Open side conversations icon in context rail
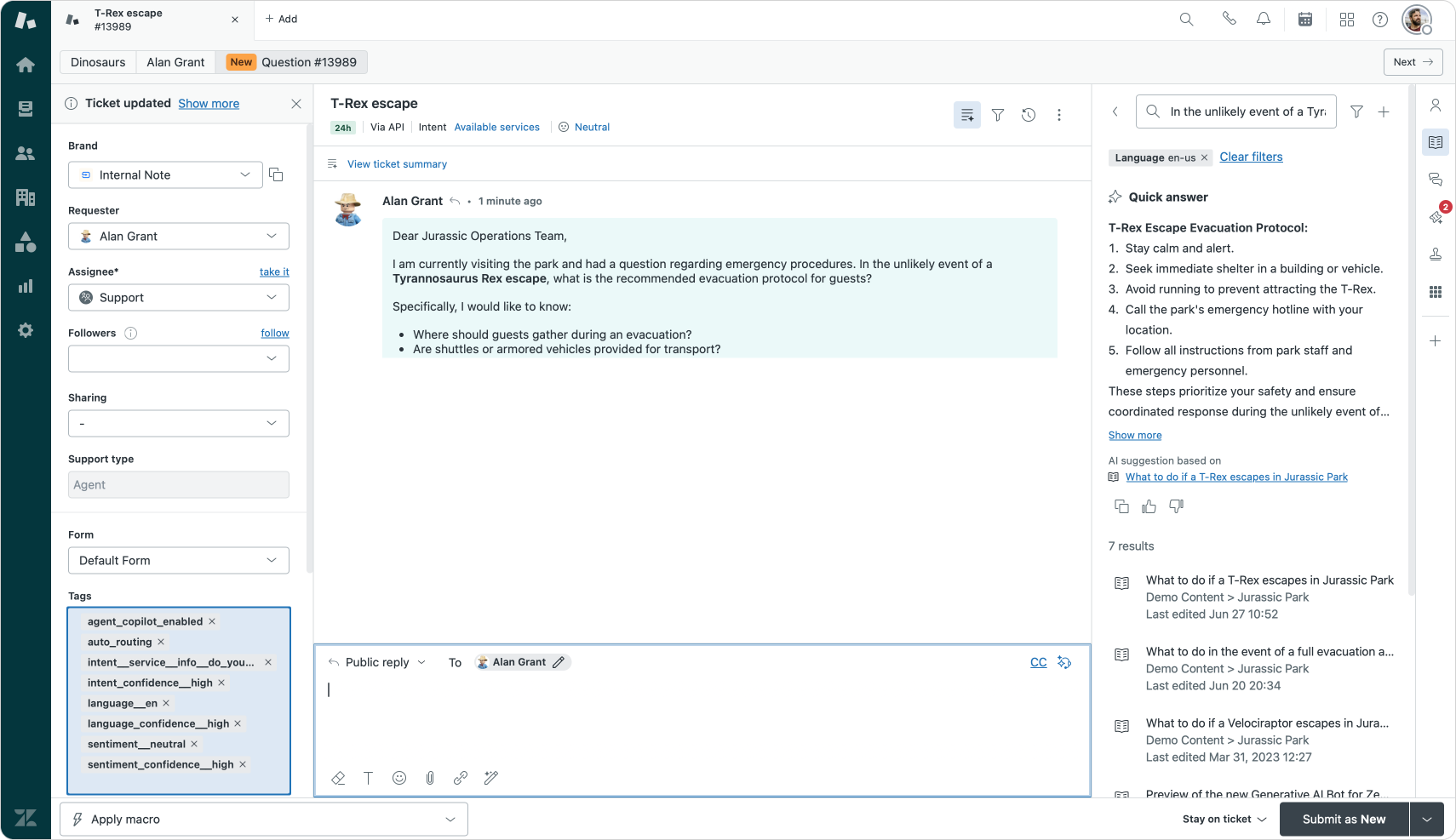 coord(1436,180)
